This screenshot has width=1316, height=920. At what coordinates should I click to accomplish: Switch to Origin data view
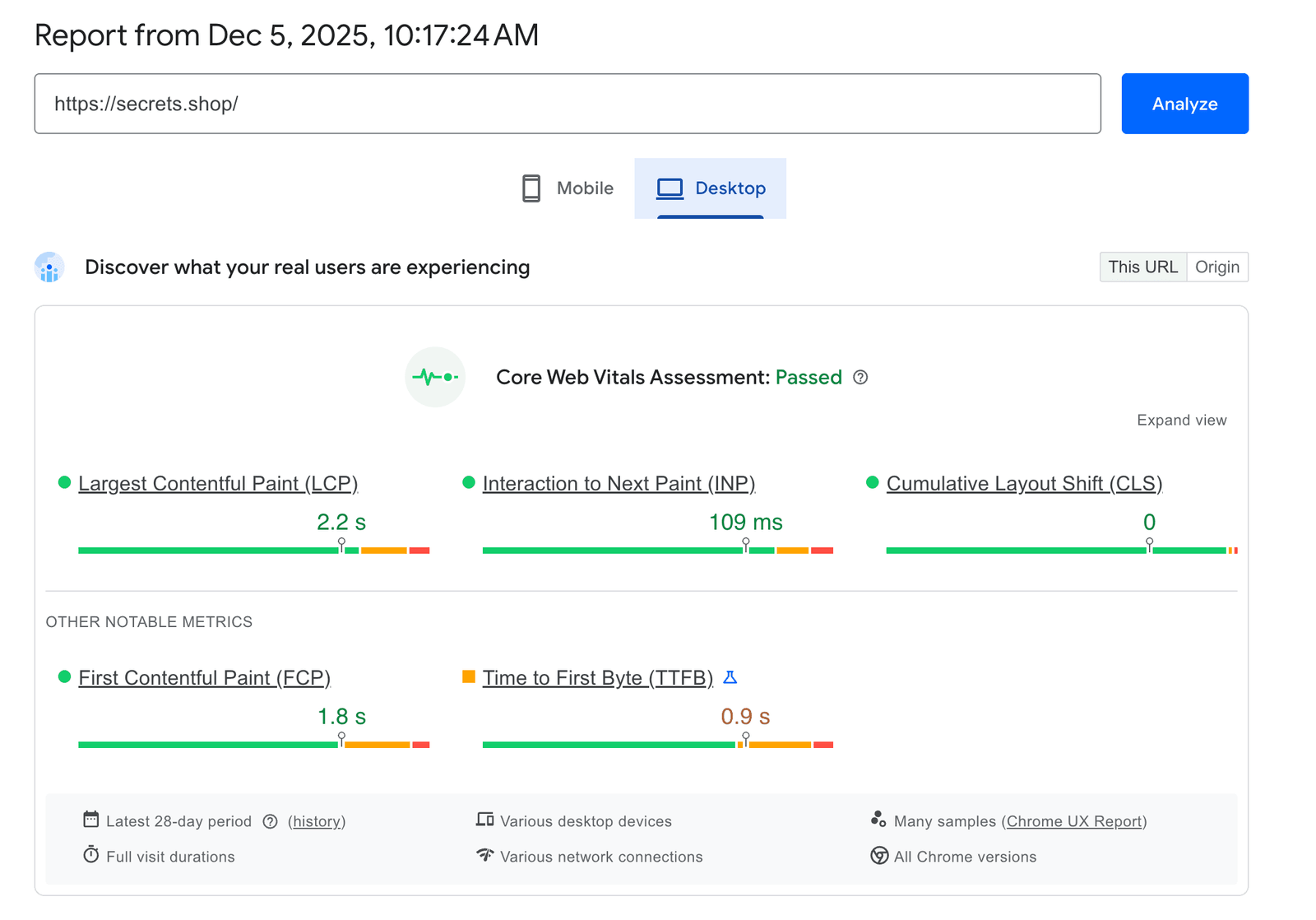(x=1216, y=267)
